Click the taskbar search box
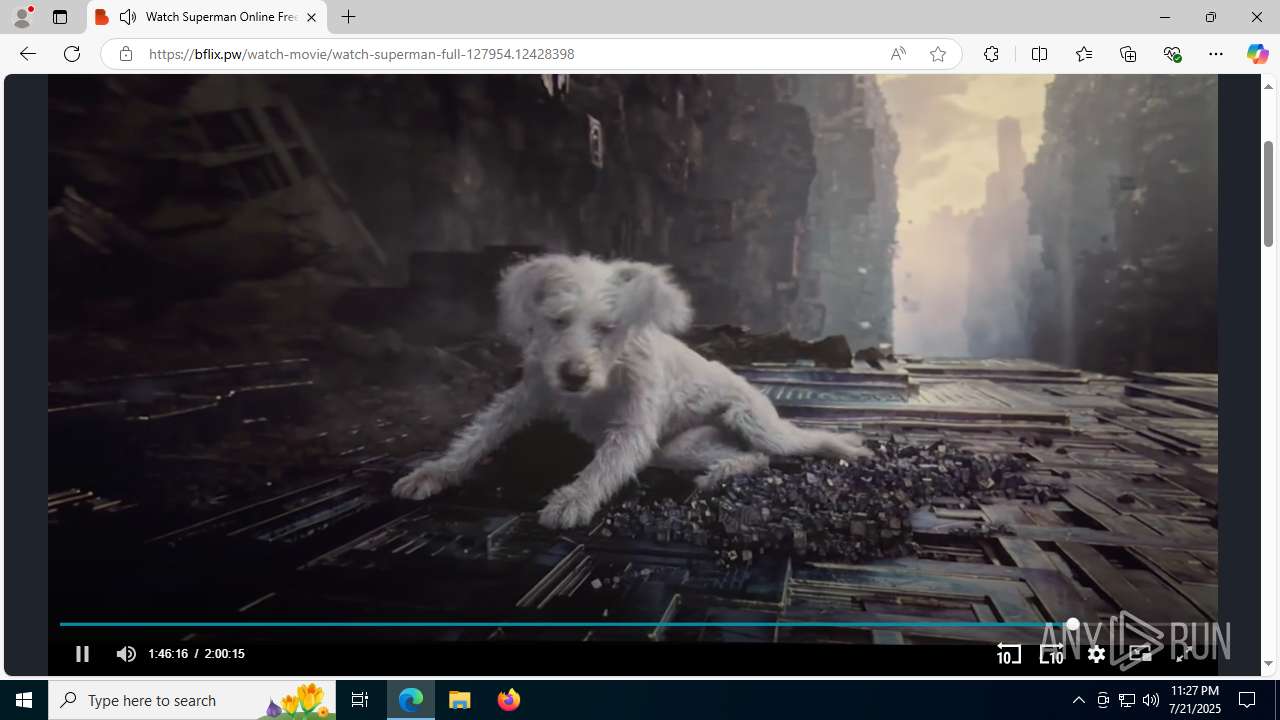This screenshot has height=720, width=1280. tap(192, 700)
